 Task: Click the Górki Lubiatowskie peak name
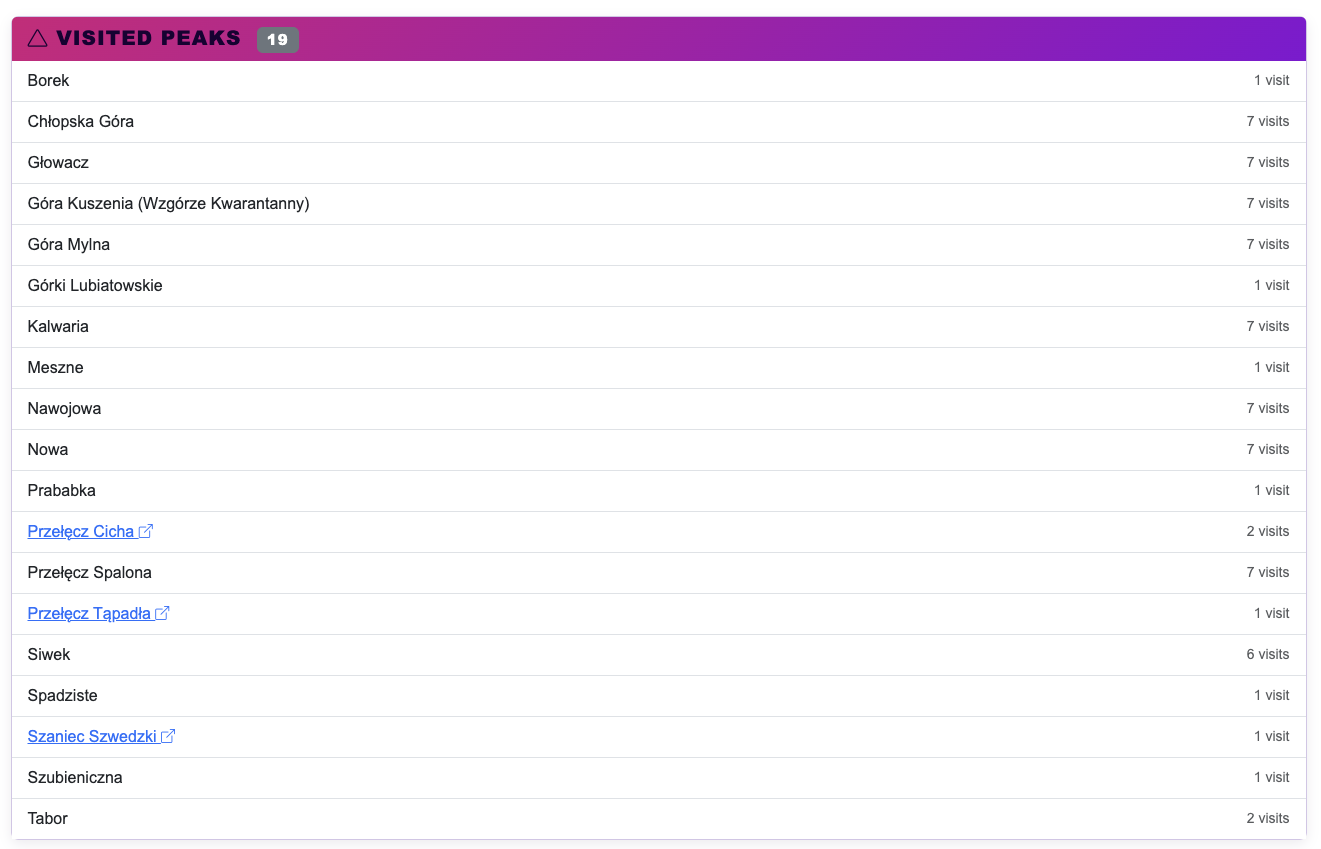(95, 285)
